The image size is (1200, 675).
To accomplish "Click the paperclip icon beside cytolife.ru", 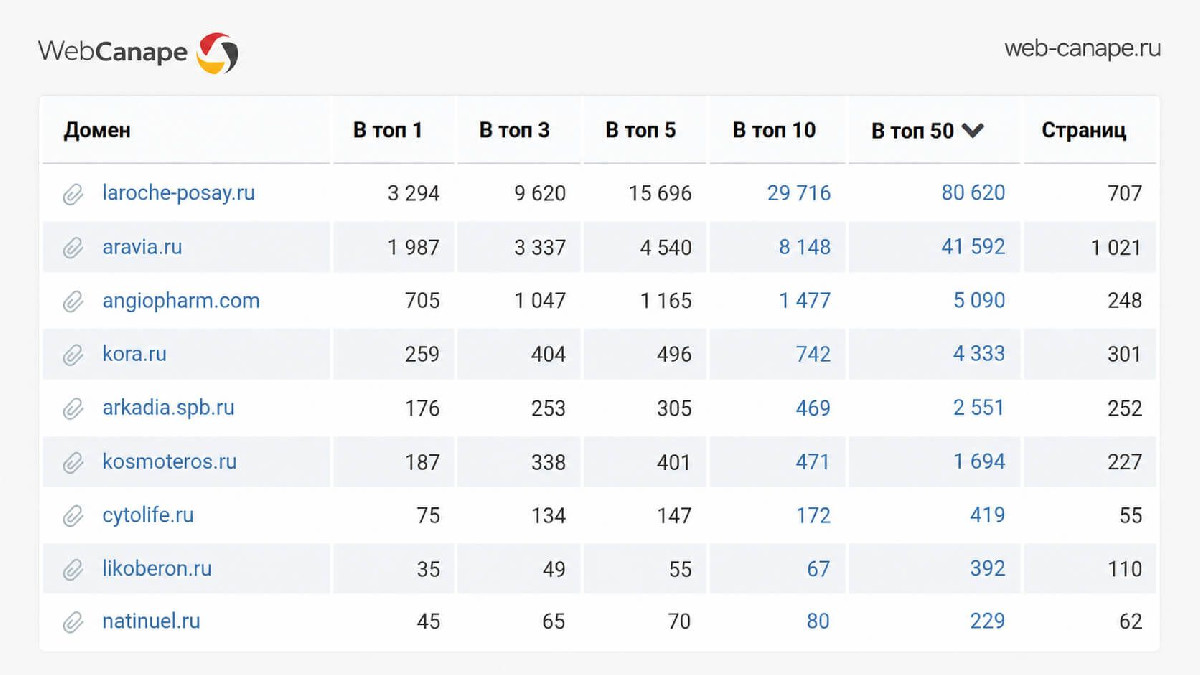I will [x=73, y=516].
